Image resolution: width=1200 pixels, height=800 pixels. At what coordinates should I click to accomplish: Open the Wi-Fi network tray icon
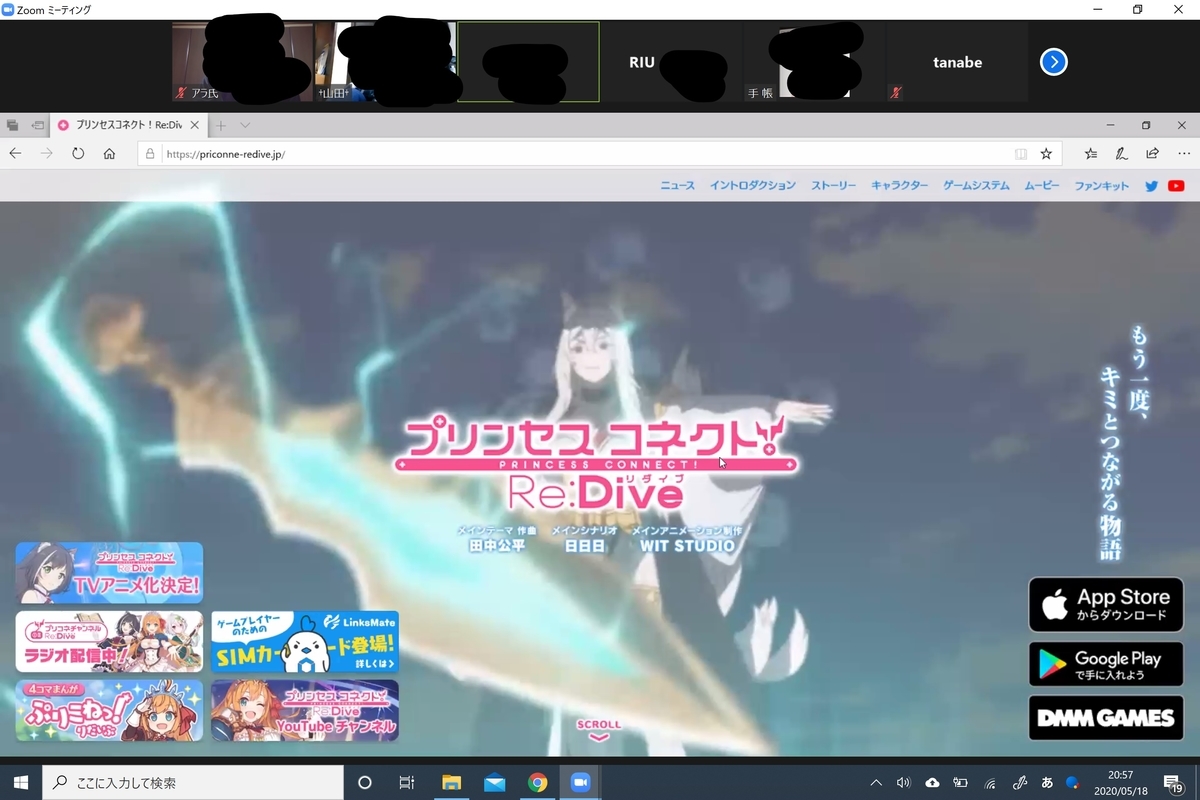point(990,782)
